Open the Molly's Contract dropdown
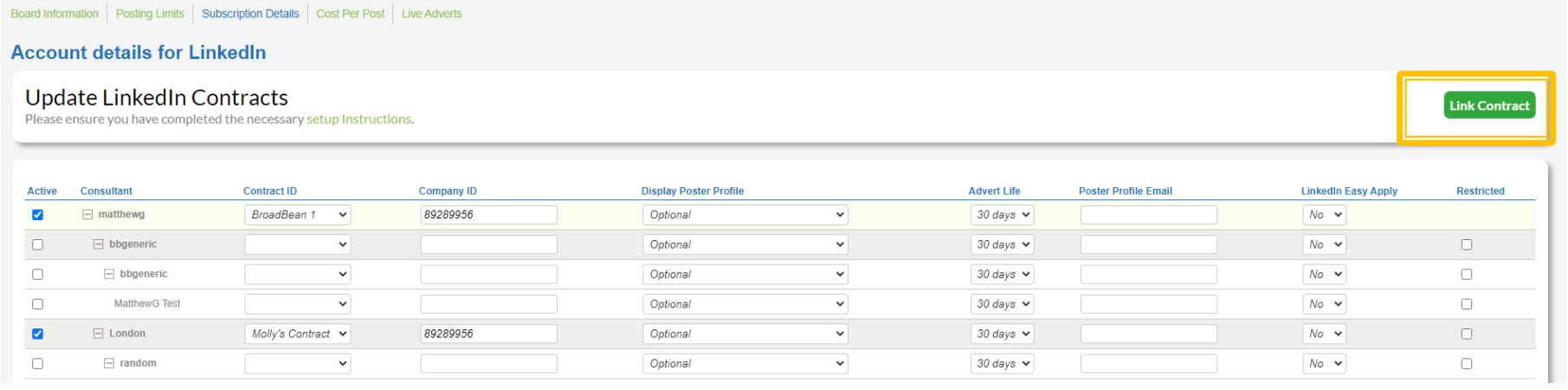This screenshot has width=1568, height=390. pyautogui.click(x=297, y=334)
